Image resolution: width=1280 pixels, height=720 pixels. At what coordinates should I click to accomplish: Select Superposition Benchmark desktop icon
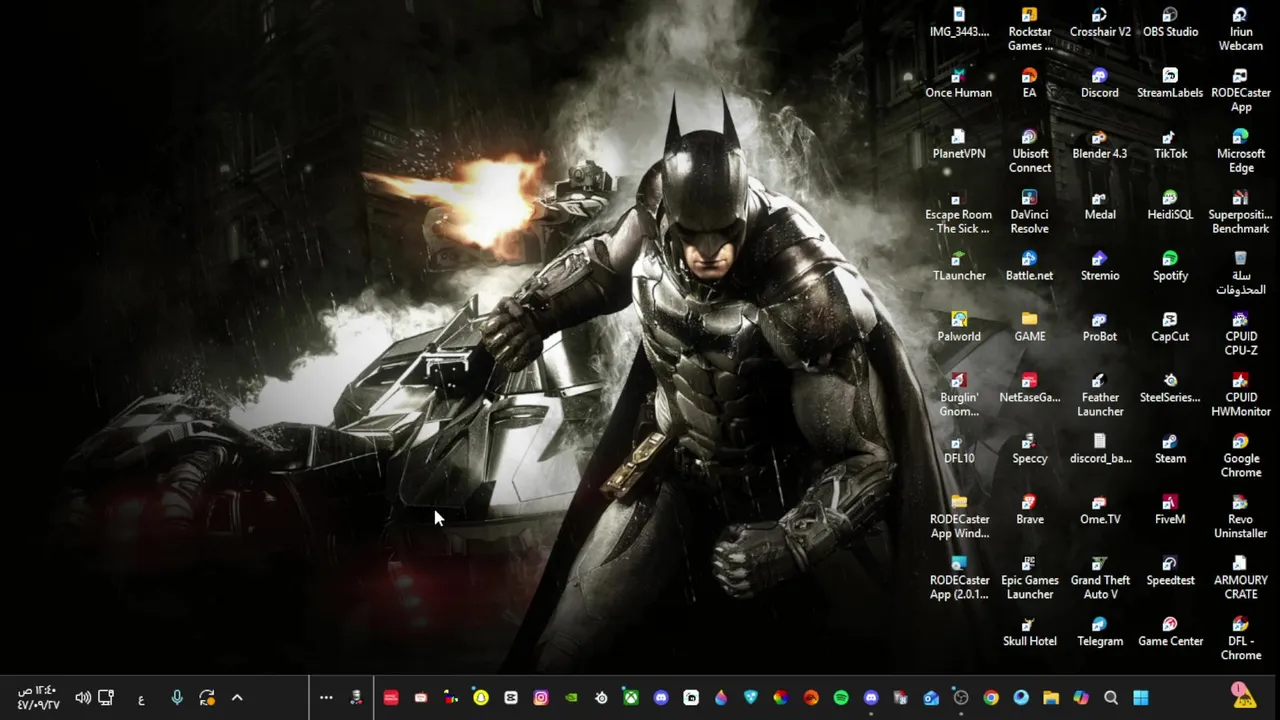pos(1241,212)
